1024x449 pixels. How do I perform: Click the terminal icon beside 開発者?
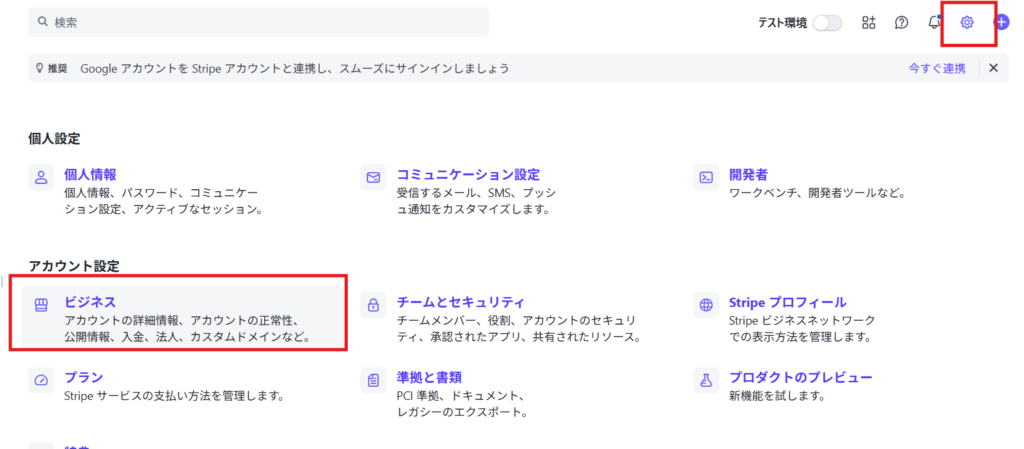706,177
